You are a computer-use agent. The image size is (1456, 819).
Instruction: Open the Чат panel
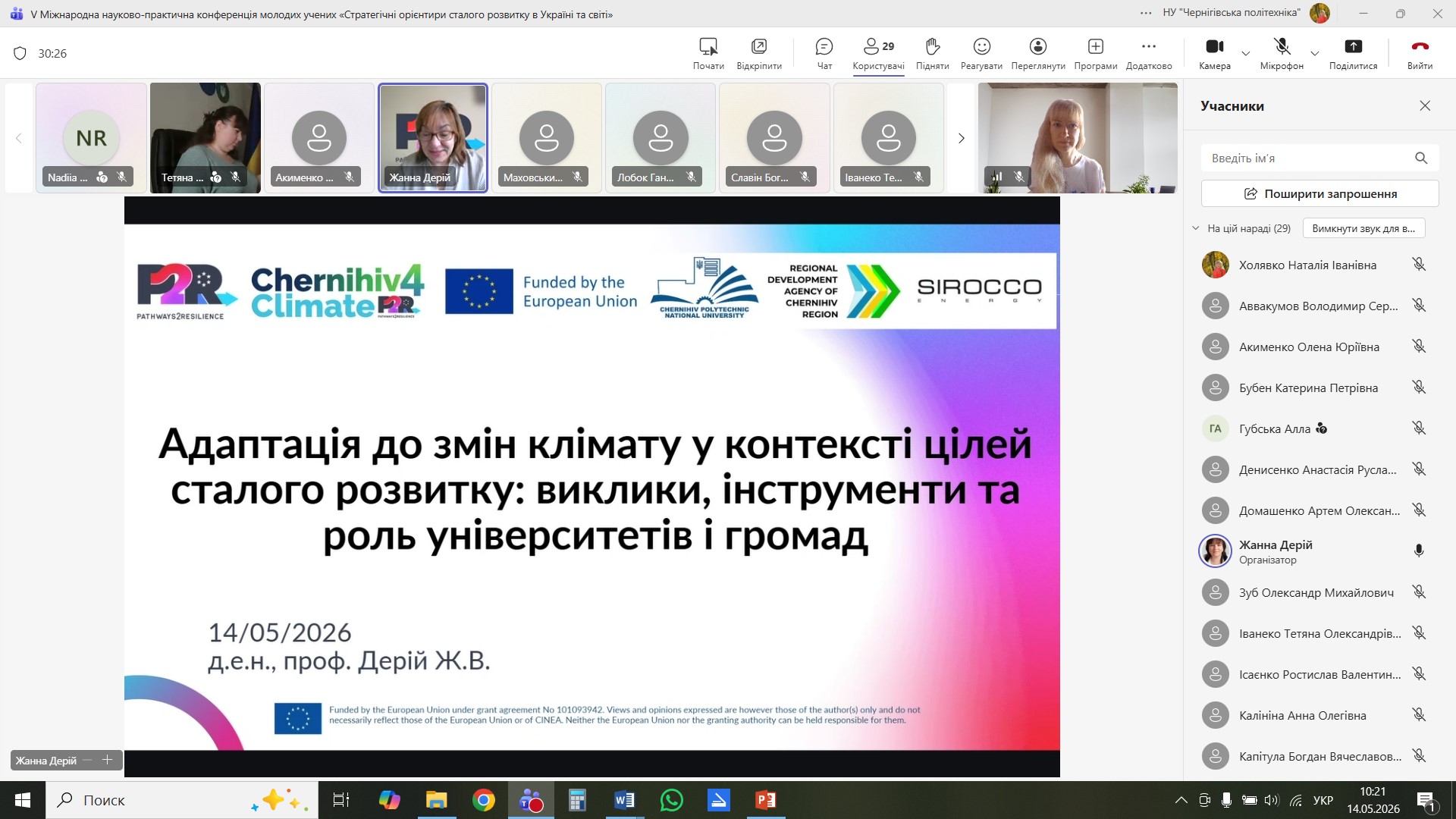824,54
